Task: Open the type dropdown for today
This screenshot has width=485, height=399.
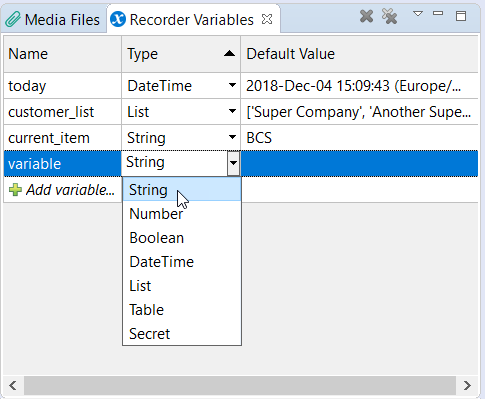Action: click(232, 85)
